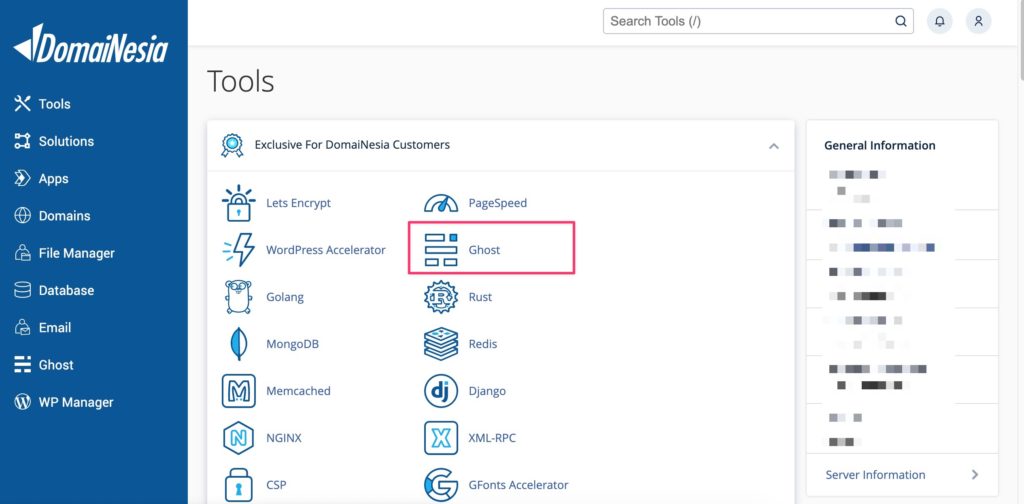Open the MongoDB leaf icon
The height and width of the screenshot is (504, 1024).
[238, 344]
